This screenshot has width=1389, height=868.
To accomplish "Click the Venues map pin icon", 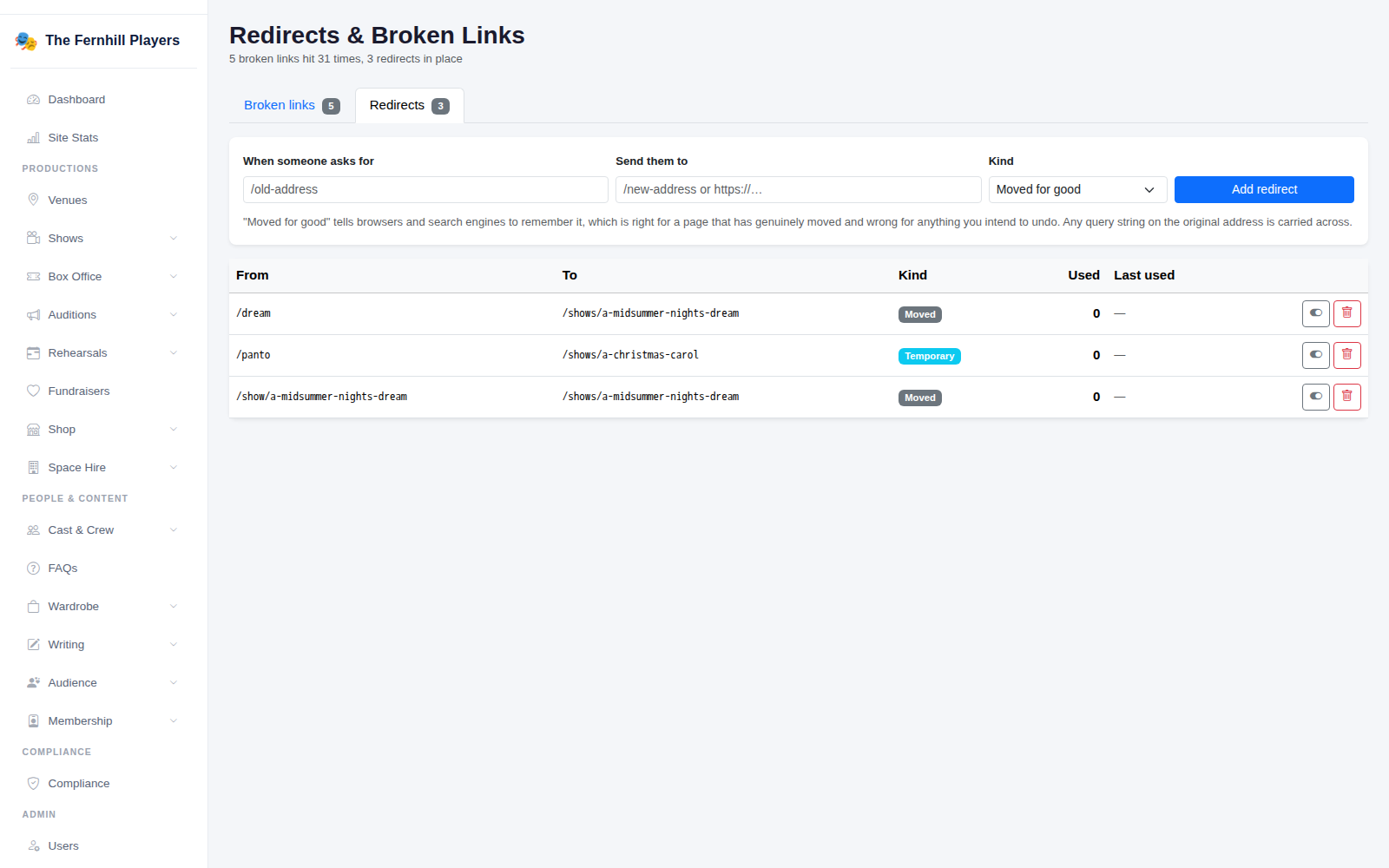I will (33, 201).
